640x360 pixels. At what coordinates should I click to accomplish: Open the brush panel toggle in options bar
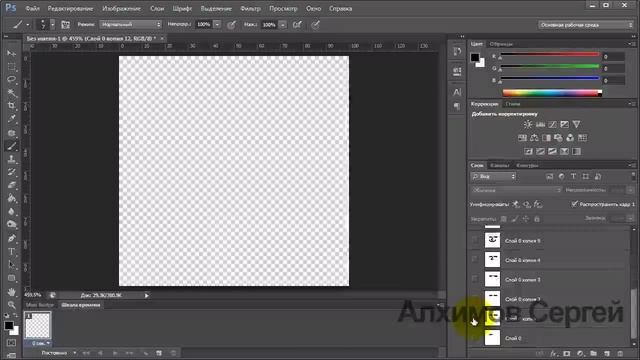click(65, 25)
